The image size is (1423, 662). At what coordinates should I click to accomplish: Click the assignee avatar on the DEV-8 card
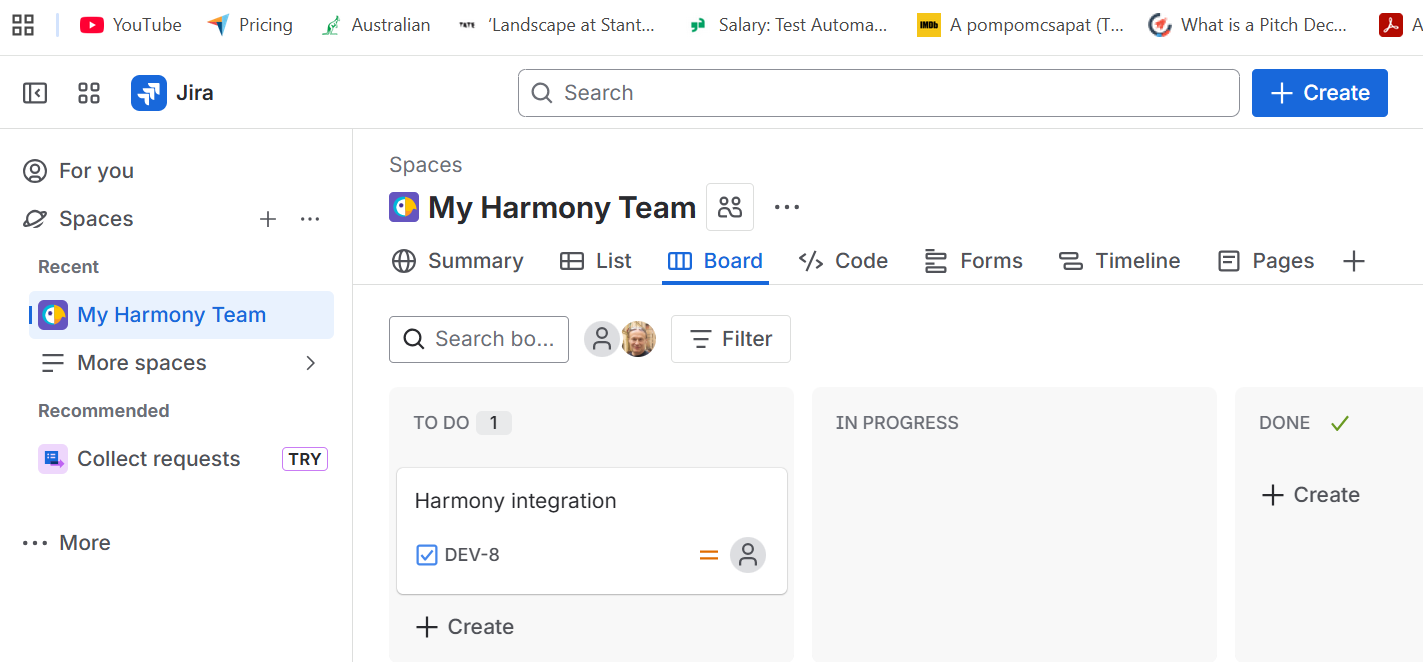pos(747,554)
